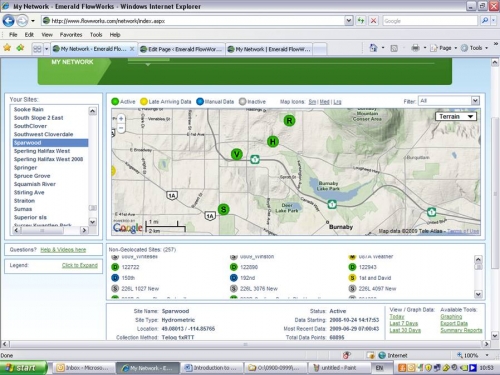Viewport: 500px width, 375px height.
Task: Click the Export Data link
Action: [454, 323]
